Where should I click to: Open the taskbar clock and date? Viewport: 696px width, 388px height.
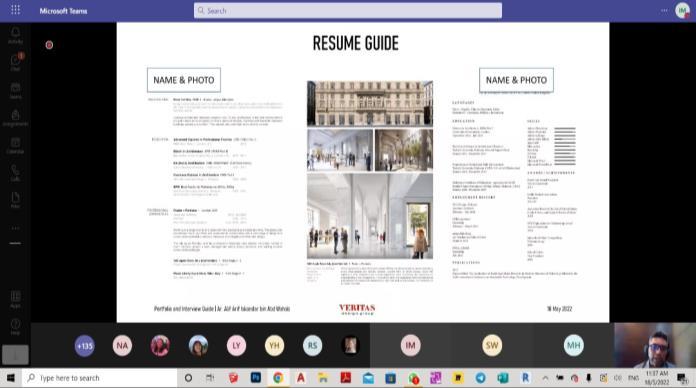pyautogui.click(x=656, y=378)
